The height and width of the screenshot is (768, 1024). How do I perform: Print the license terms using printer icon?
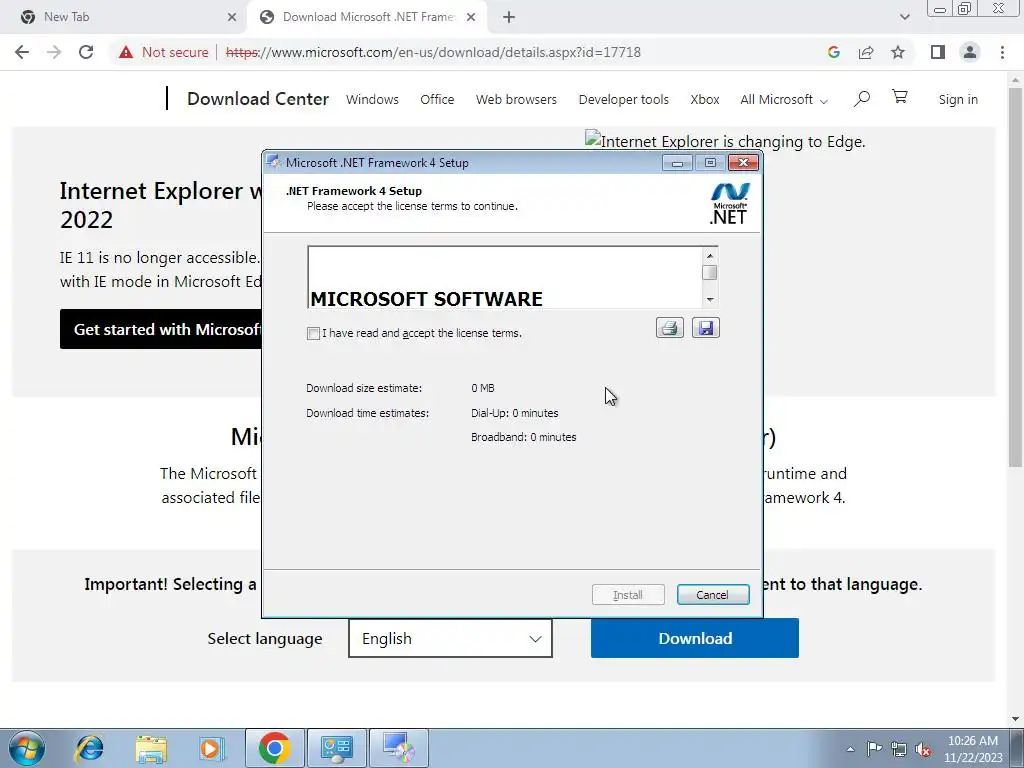669,328
